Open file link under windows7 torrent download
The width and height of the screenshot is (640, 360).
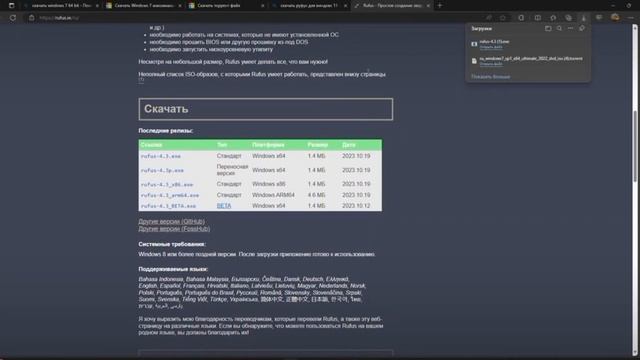[x=491, y=64]
